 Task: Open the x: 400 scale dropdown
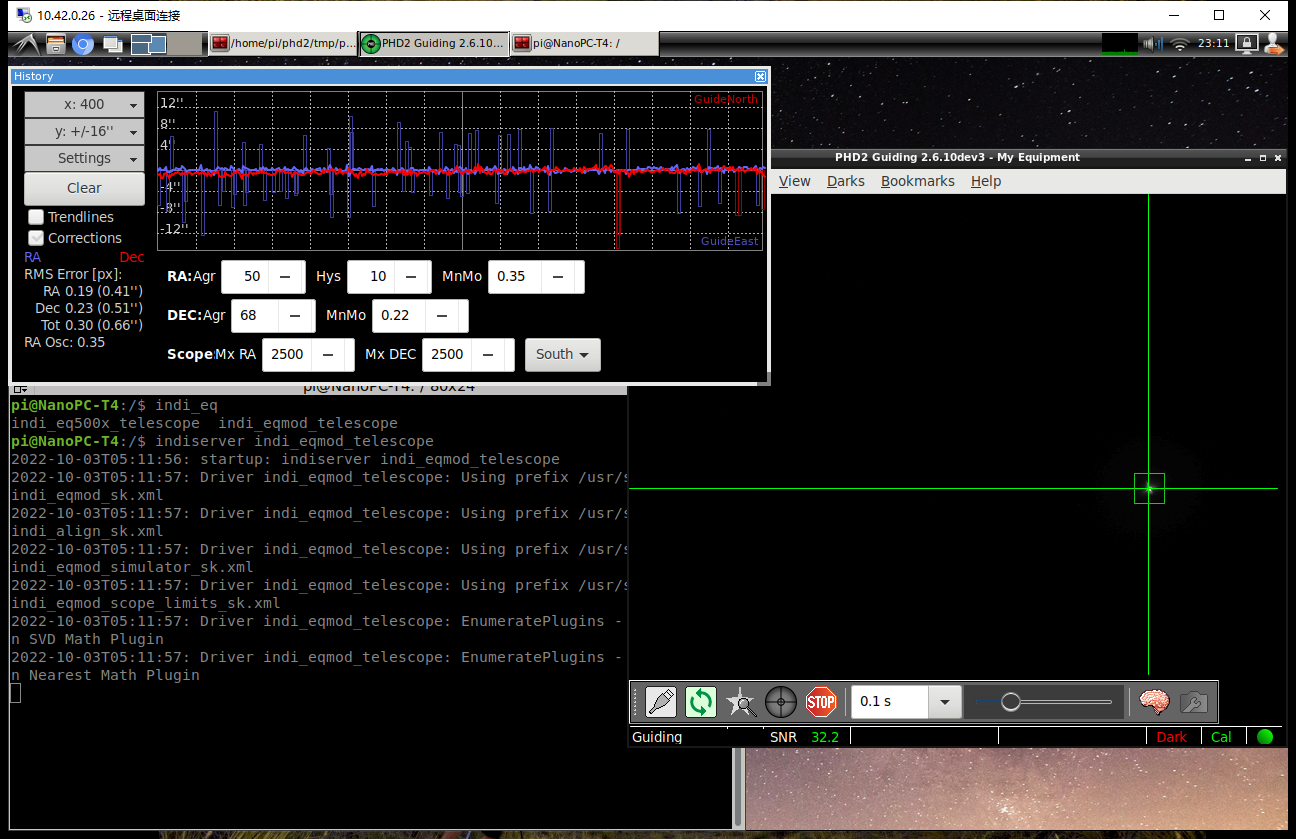84,104
